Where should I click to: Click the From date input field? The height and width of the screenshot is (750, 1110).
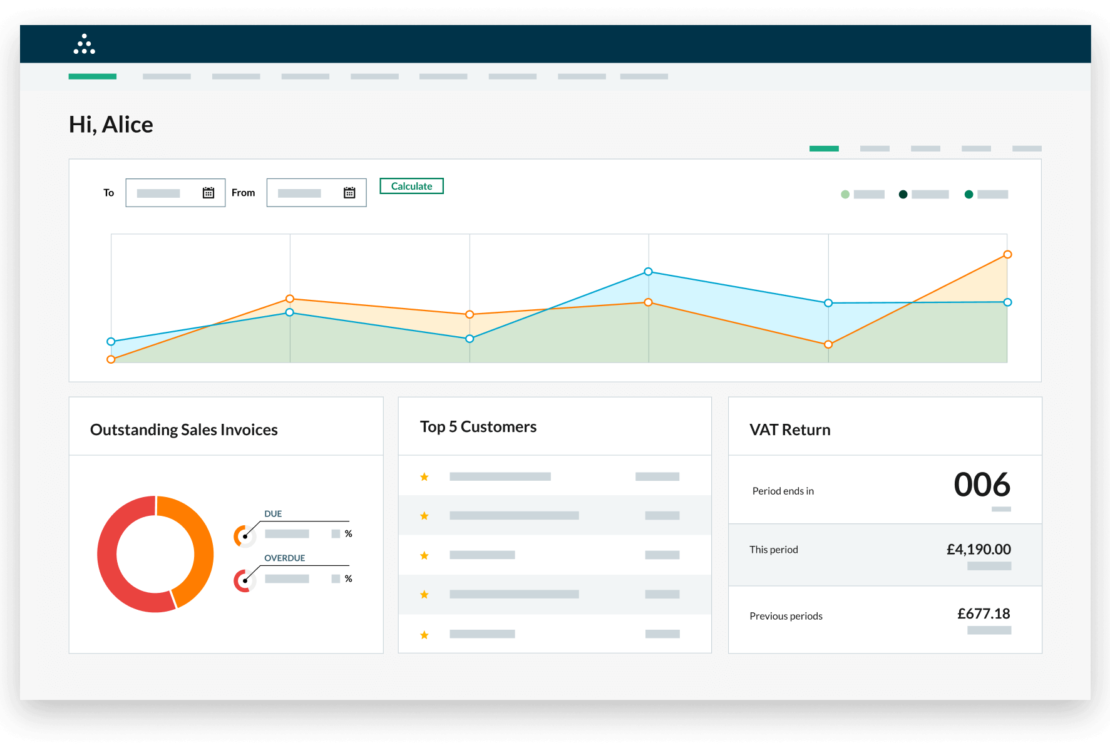316,193
